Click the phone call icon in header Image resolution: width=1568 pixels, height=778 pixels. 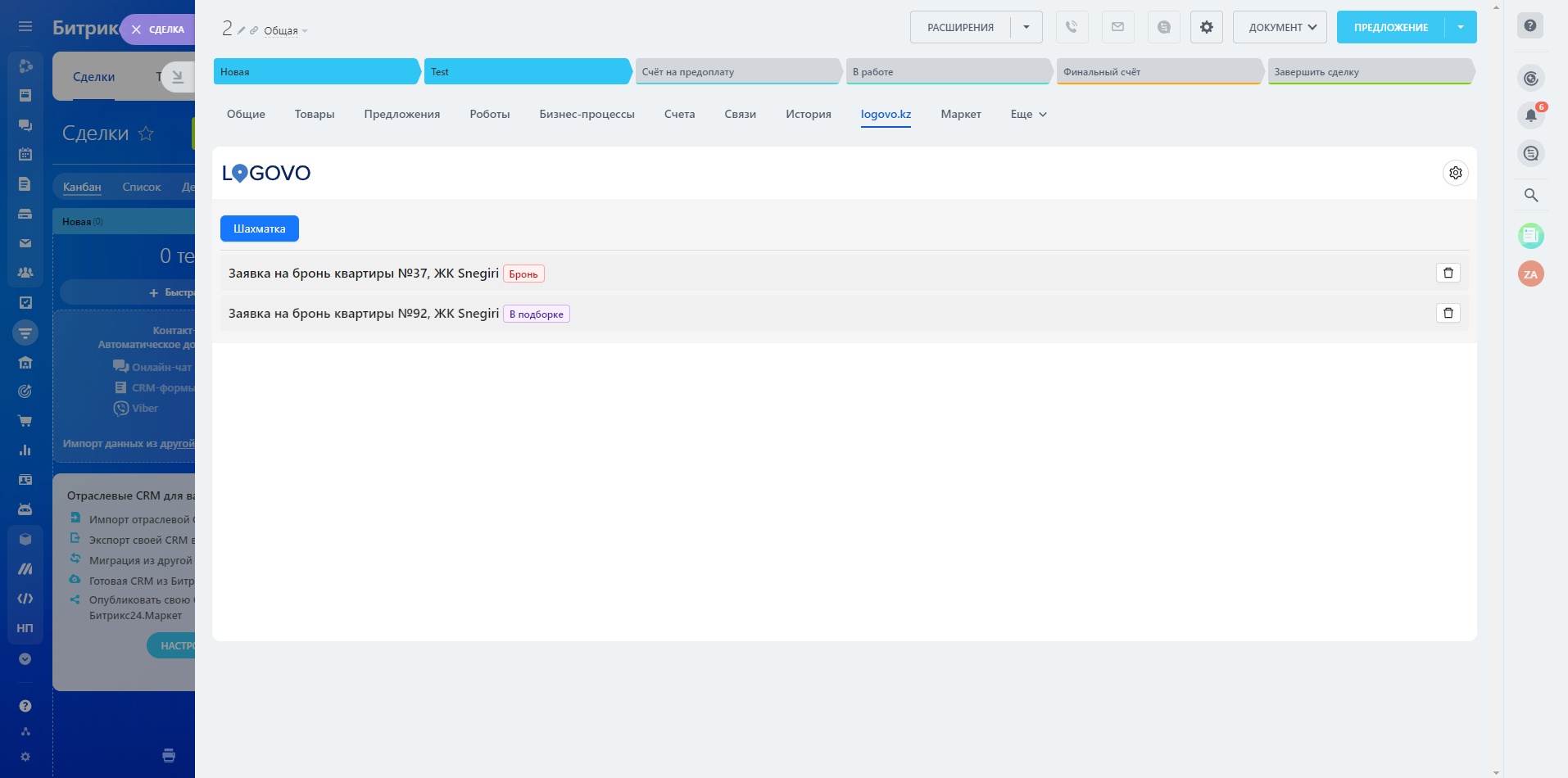tap(1072, 27)
